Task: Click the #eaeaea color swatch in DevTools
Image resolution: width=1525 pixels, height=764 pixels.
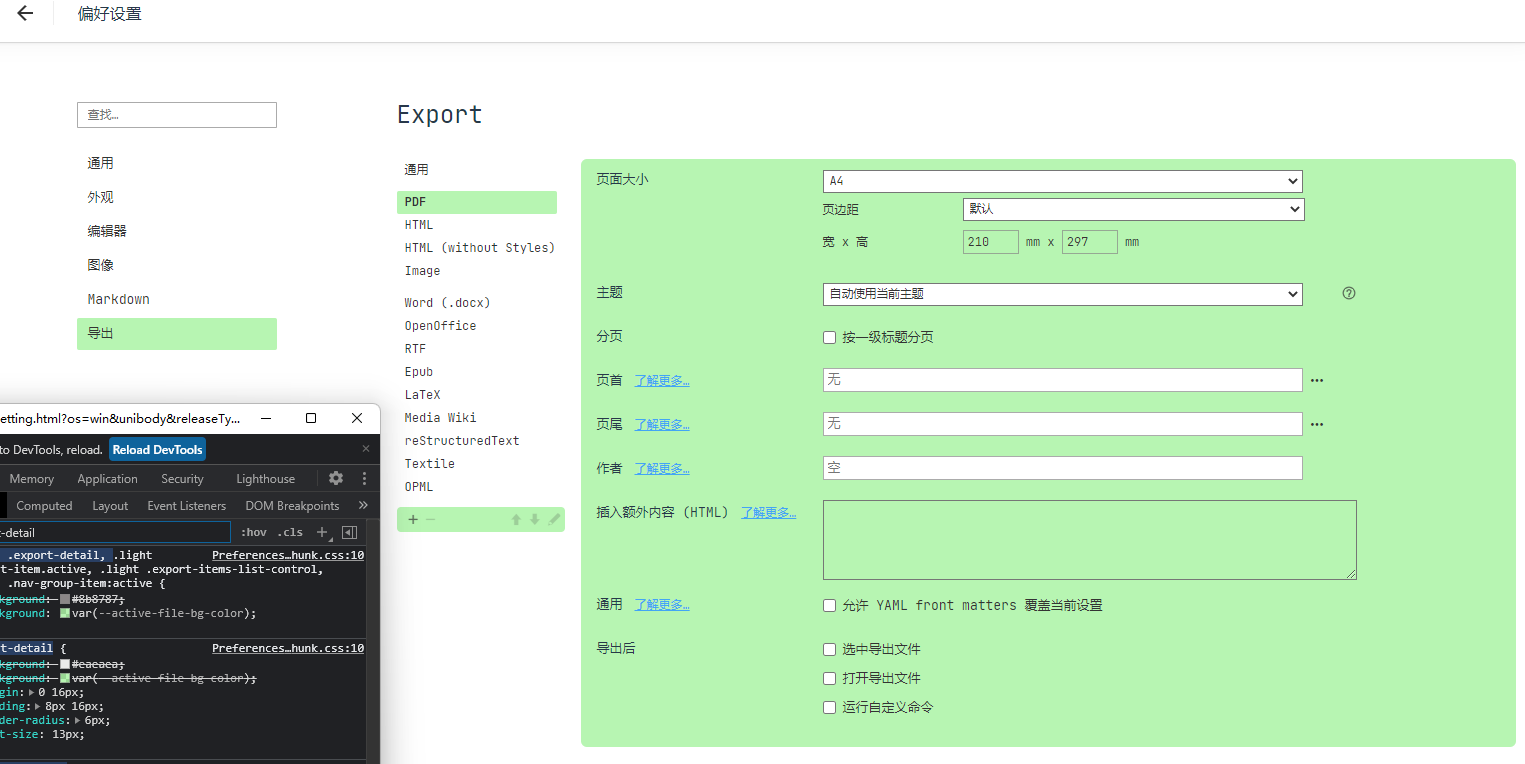Action: [65, 664]
